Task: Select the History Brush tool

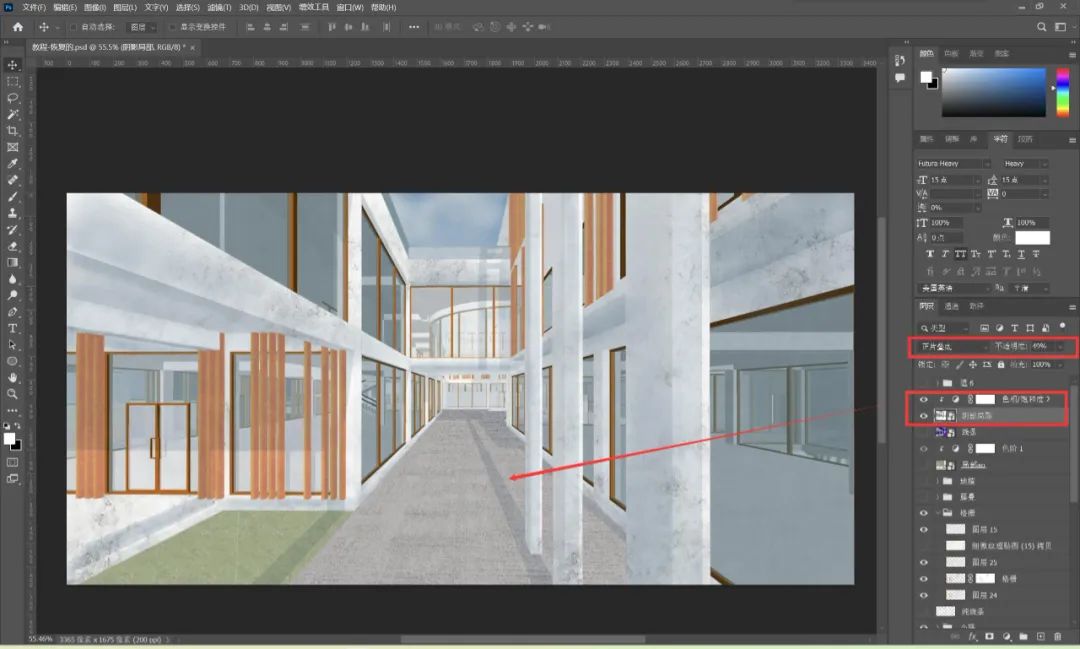Action: (x=12, y=230)
